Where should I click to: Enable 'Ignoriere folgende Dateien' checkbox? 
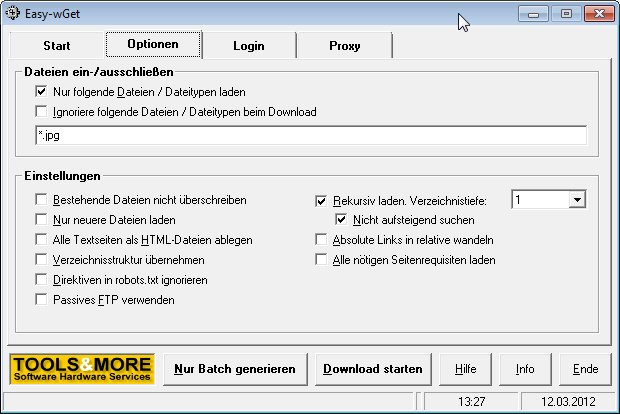tap(41, 112)
